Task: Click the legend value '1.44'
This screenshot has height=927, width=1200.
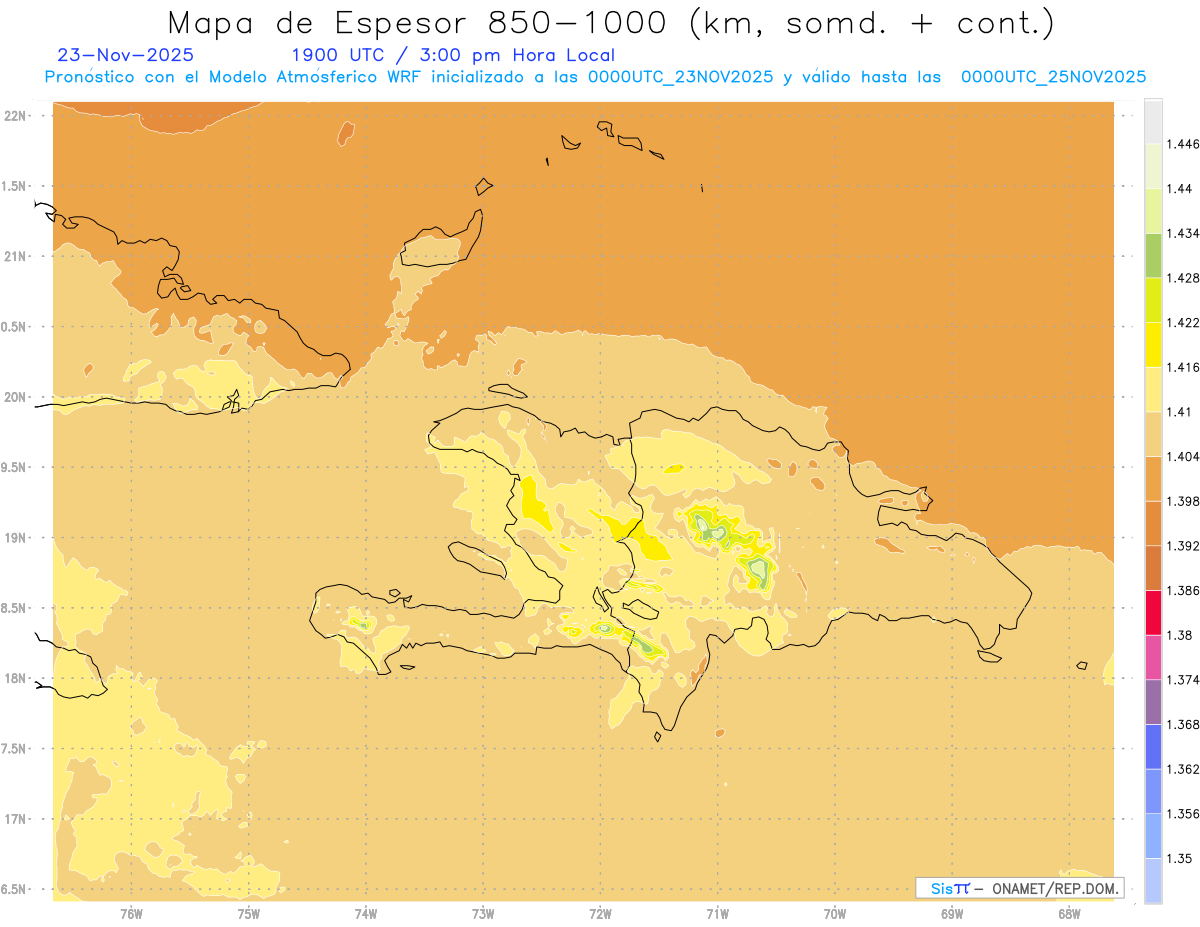Action: point(1179,189)
